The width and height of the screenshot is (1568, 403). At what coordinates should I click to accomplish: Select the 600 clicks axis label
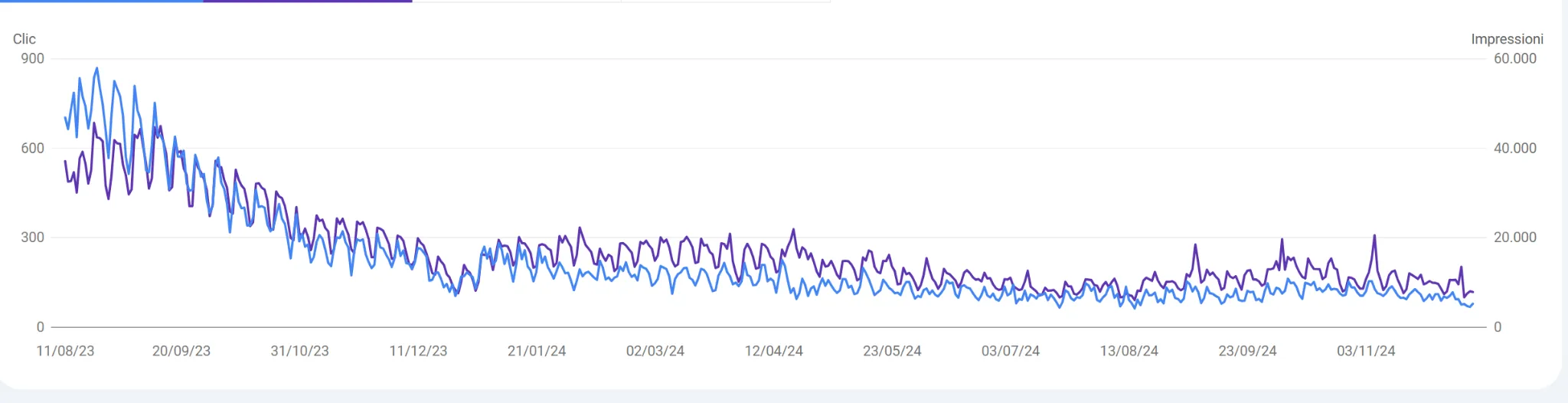(32, 149)
